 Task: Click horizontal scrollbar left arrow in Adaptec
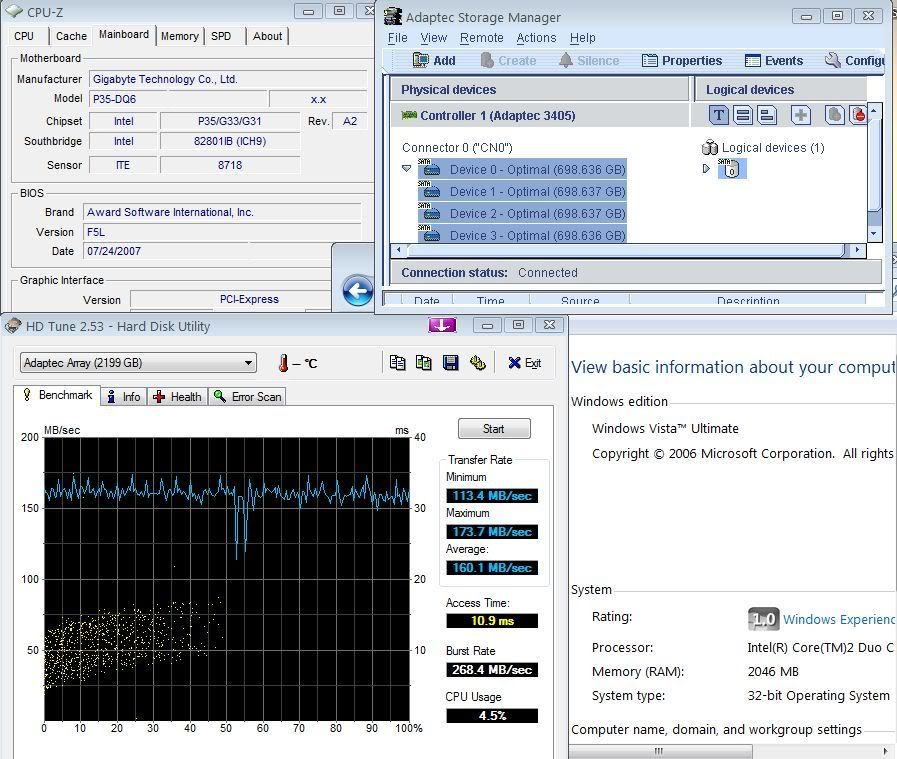[399, 249]
